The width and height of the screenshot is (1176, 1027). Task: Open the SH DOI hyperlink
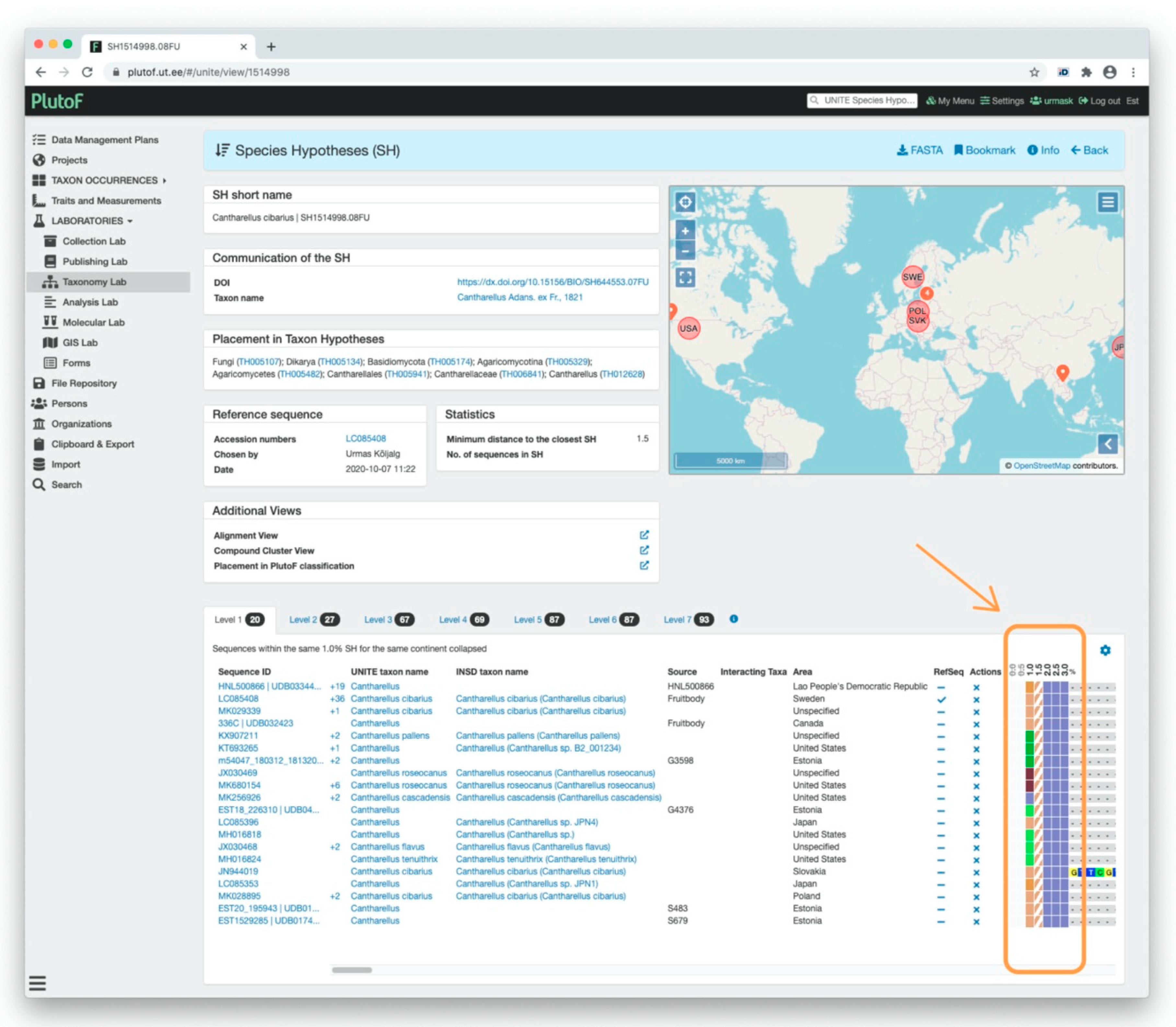pyautogui.click(x=552, y=282)
